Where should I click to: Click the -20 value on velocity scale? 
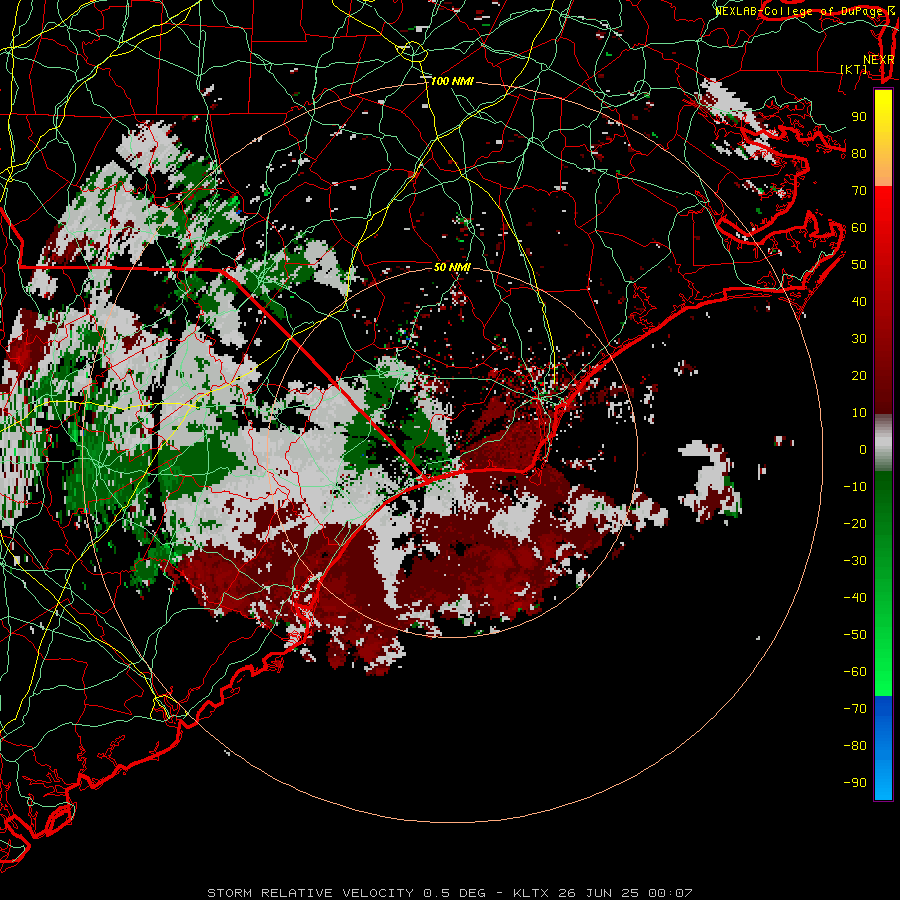click(855, 524)
